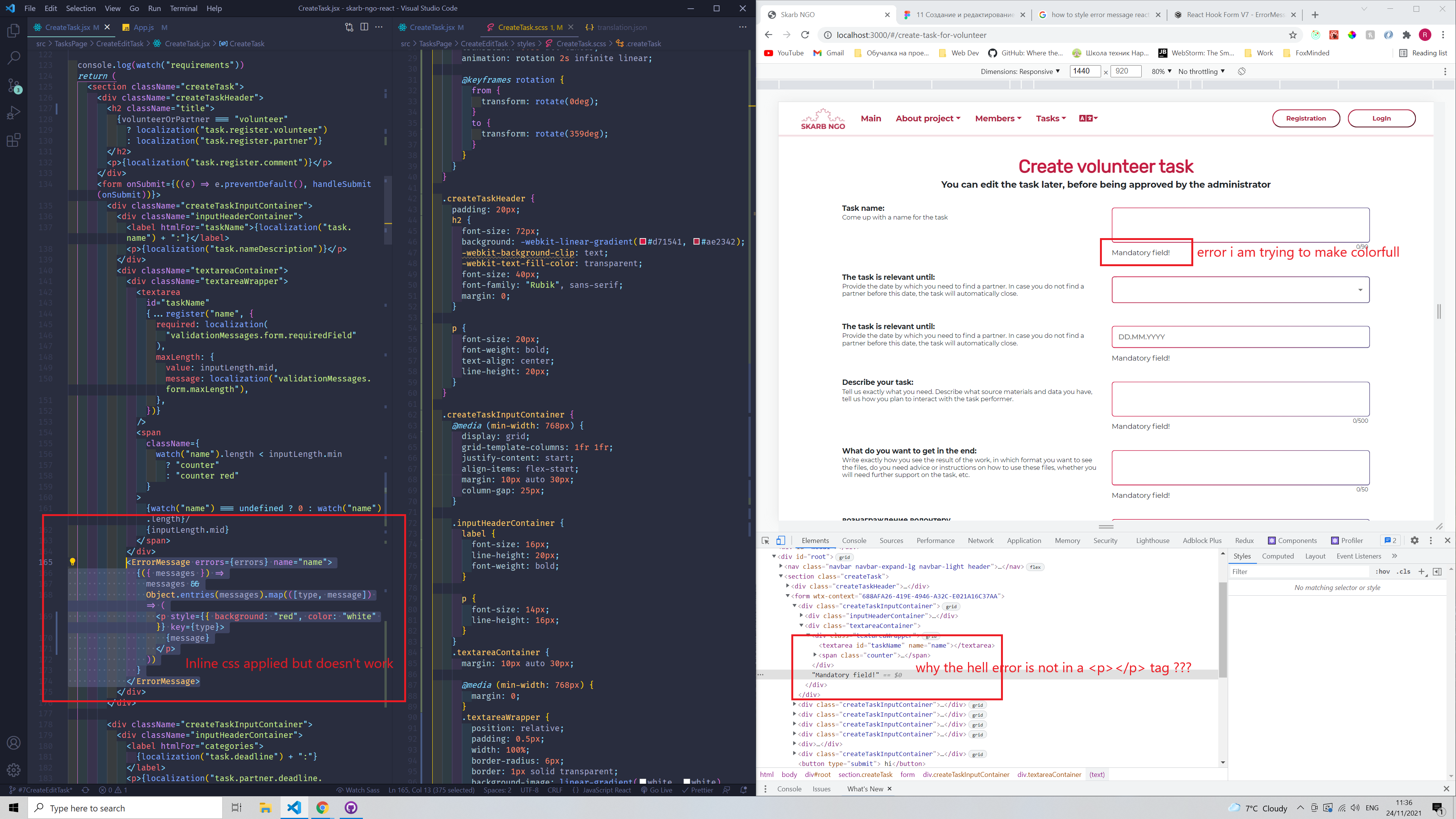Open Network tab in DevTools
This screenshot has height=819, width=1456.
pos(980,540)
